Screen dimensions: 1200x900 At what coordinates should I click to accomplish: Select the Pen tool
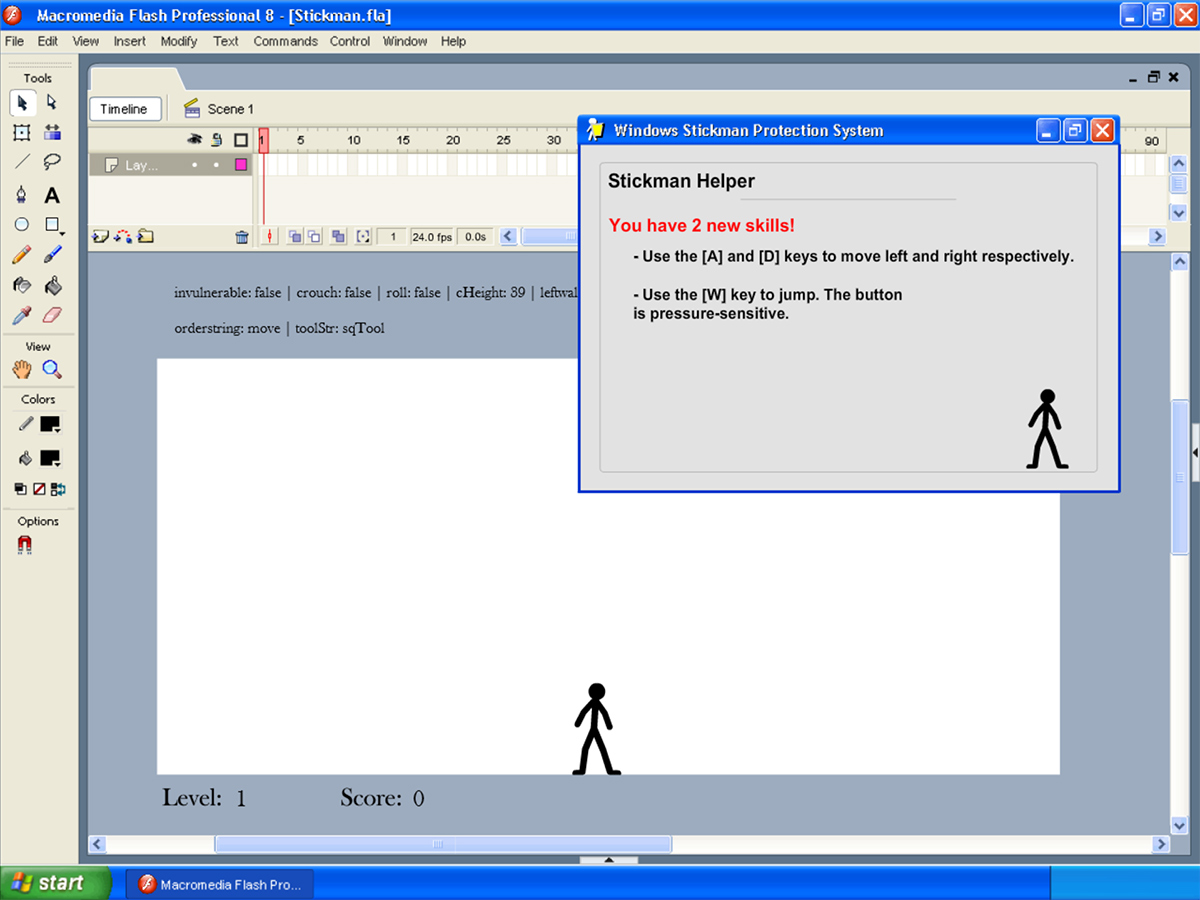[22, 195]
